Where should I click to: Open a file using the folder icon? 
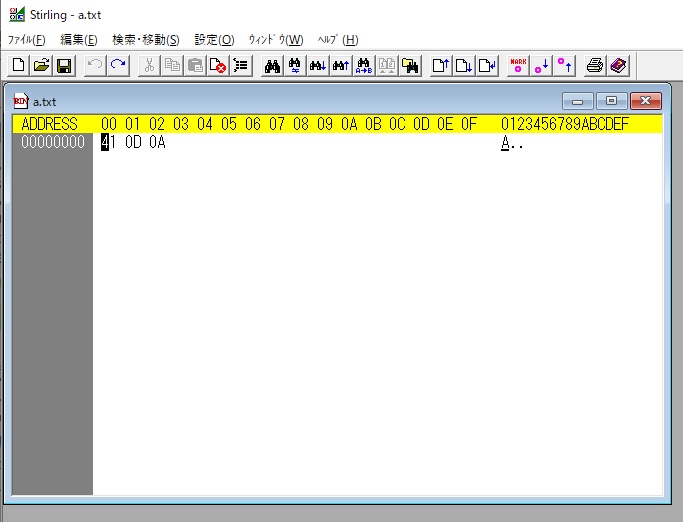pos(42,66)
